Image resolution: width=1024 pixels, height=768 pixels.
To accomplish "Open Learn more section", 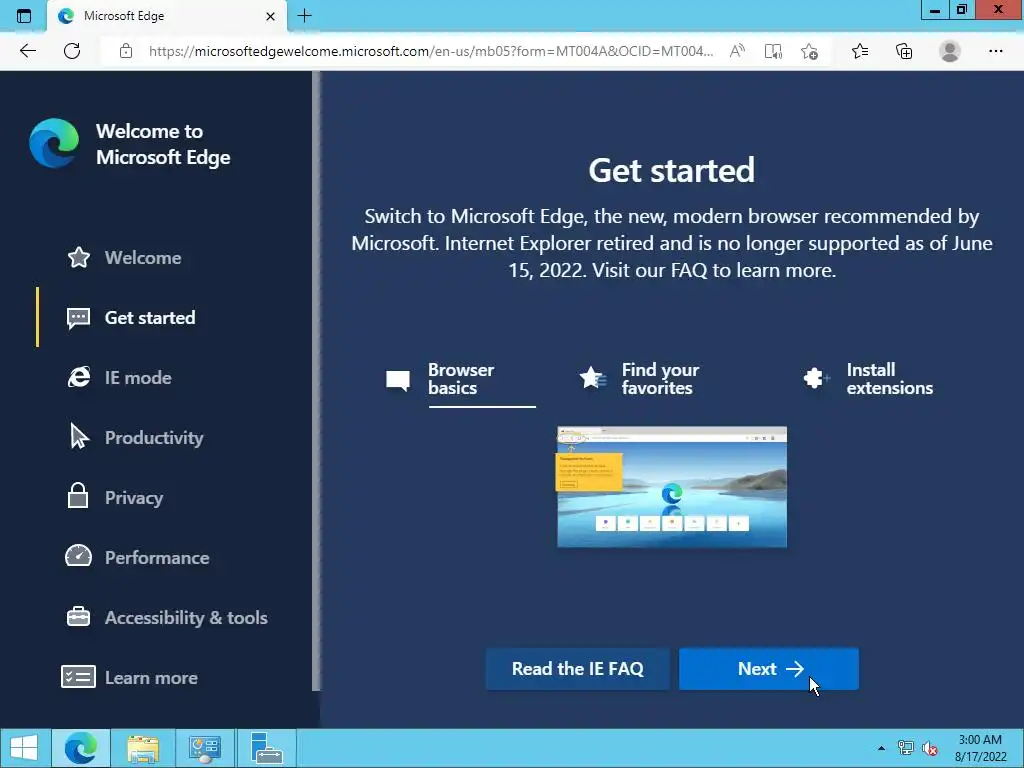I will 152,678.
